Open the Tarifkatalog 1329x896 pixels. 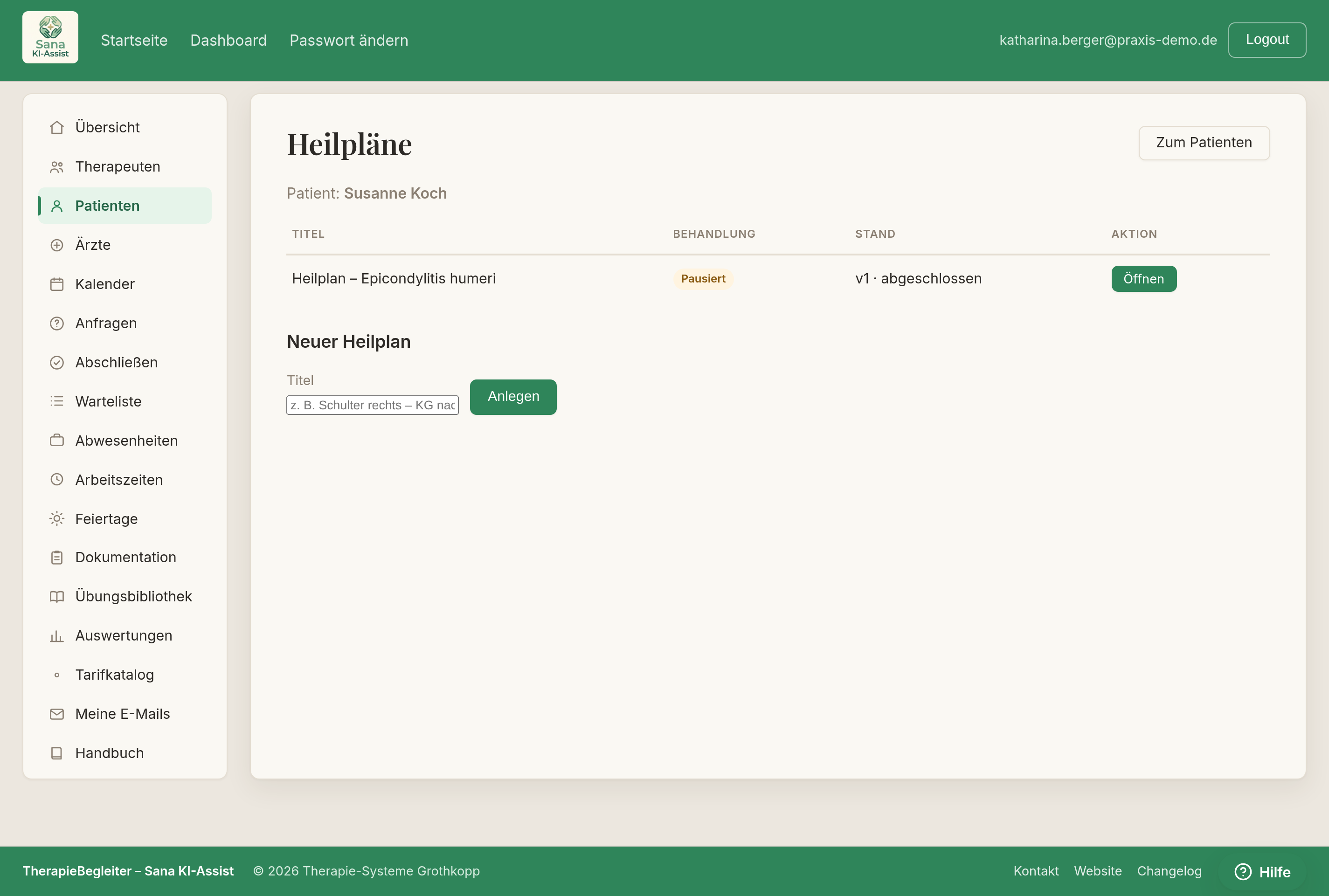click(125, 675)
